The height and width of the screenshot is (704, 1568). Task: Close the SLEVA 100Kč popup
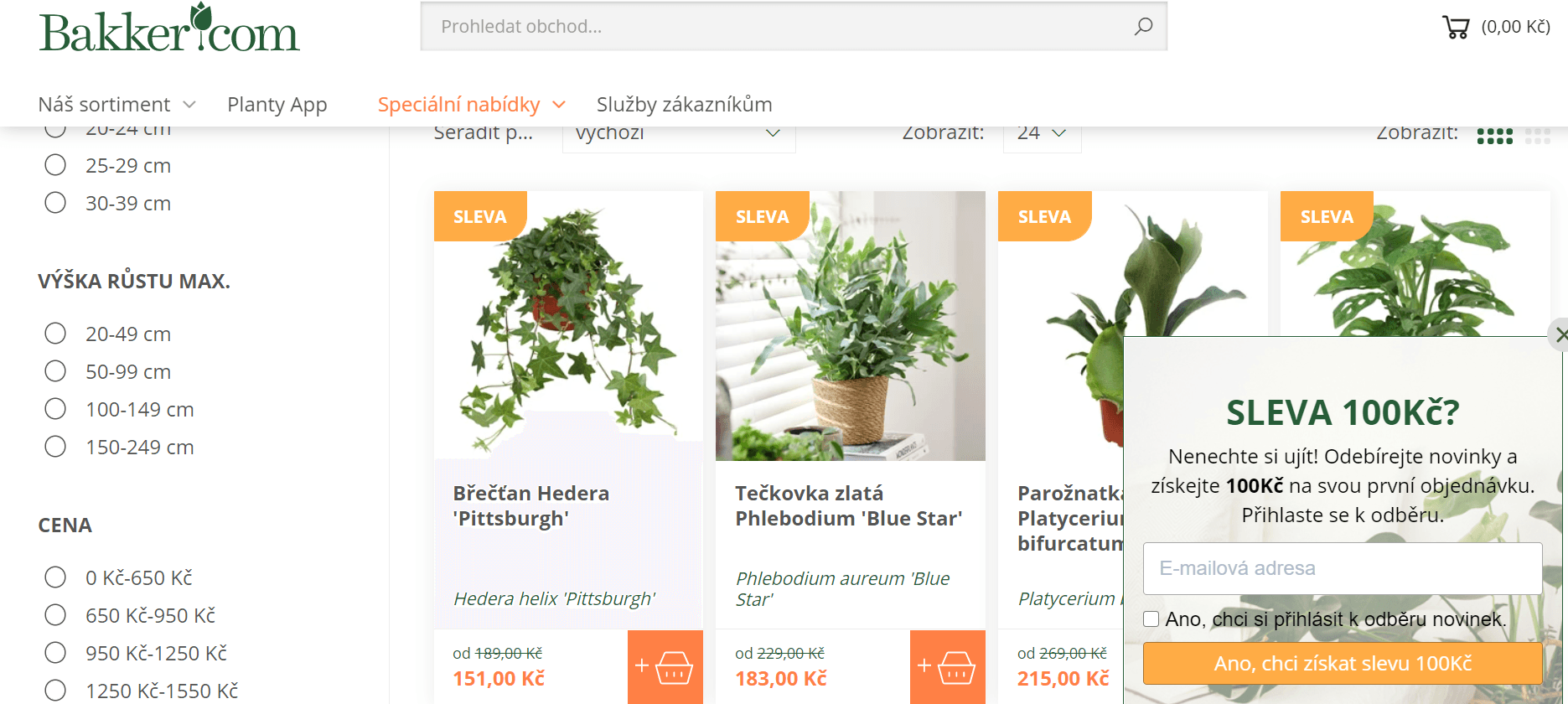click(1559, 335)
